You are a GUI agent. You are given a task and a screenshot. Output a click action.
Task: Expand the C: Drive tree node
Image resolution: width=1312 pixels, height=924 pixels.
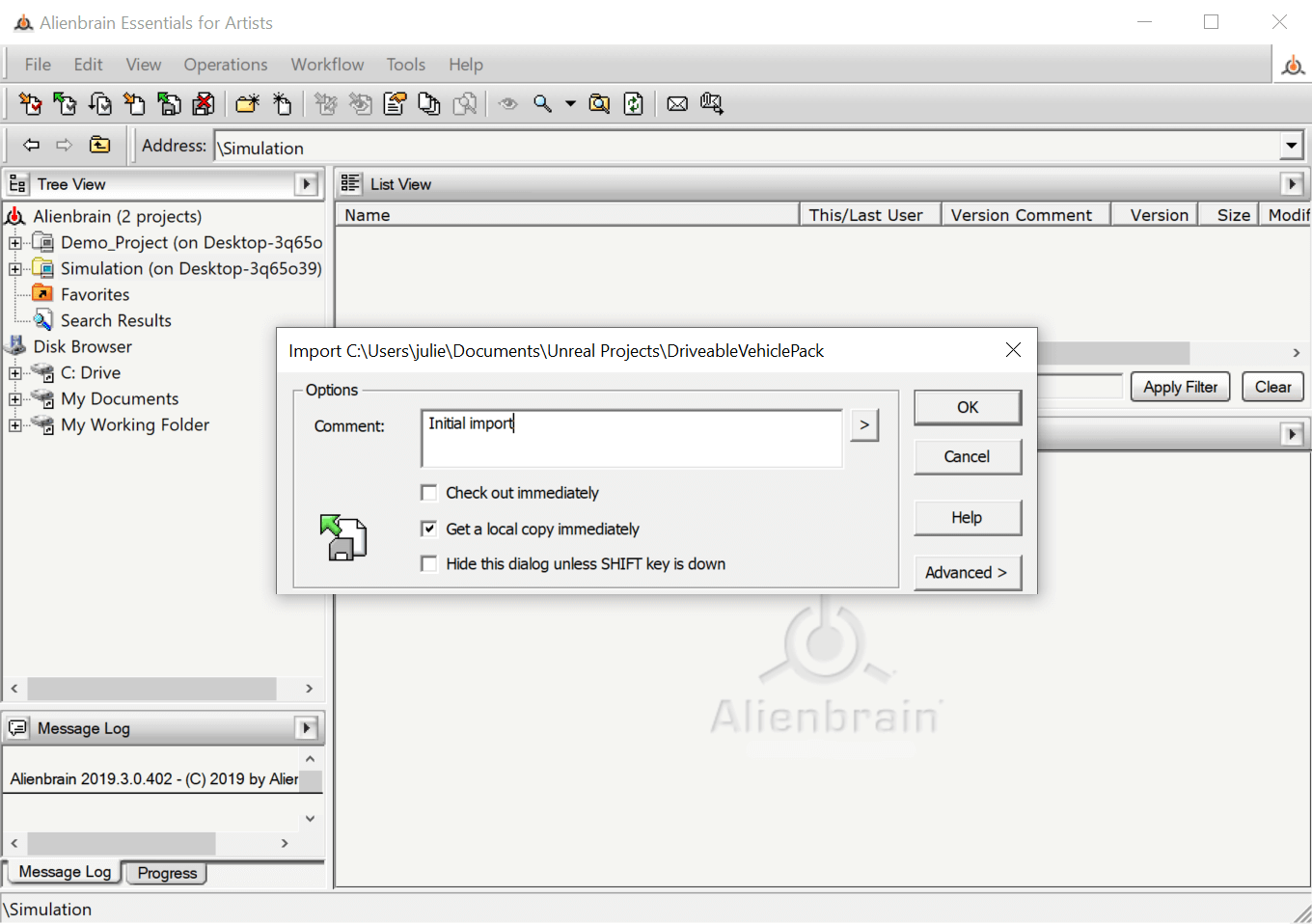[x=15, y=373]
